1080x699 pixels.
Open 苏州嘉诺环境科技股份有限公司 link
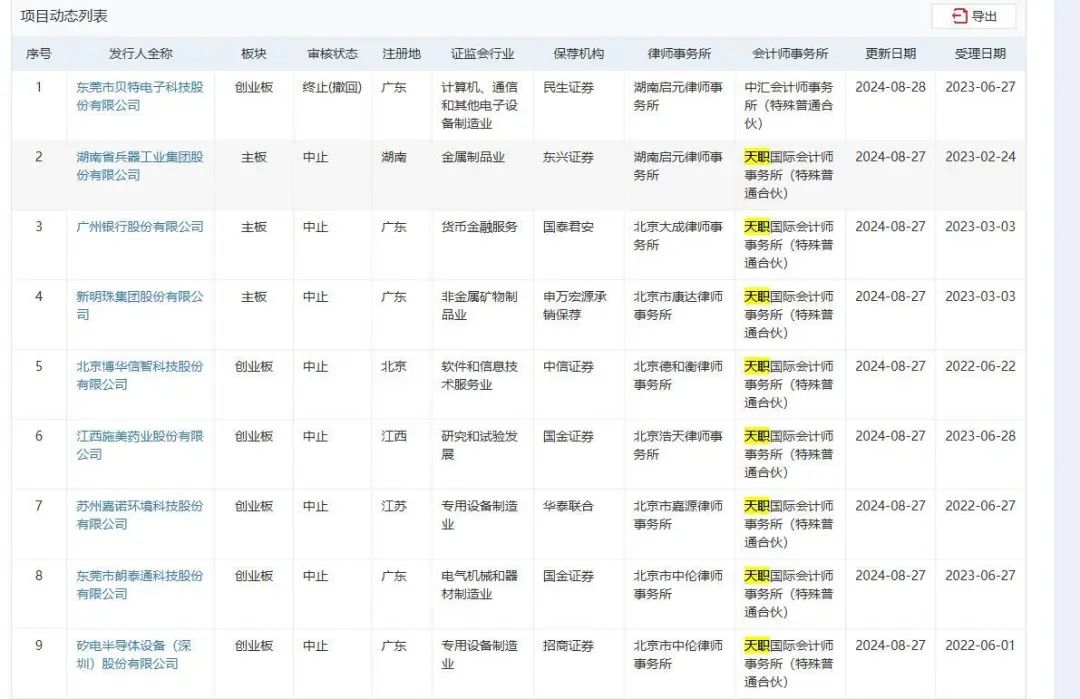coord(140,515)
